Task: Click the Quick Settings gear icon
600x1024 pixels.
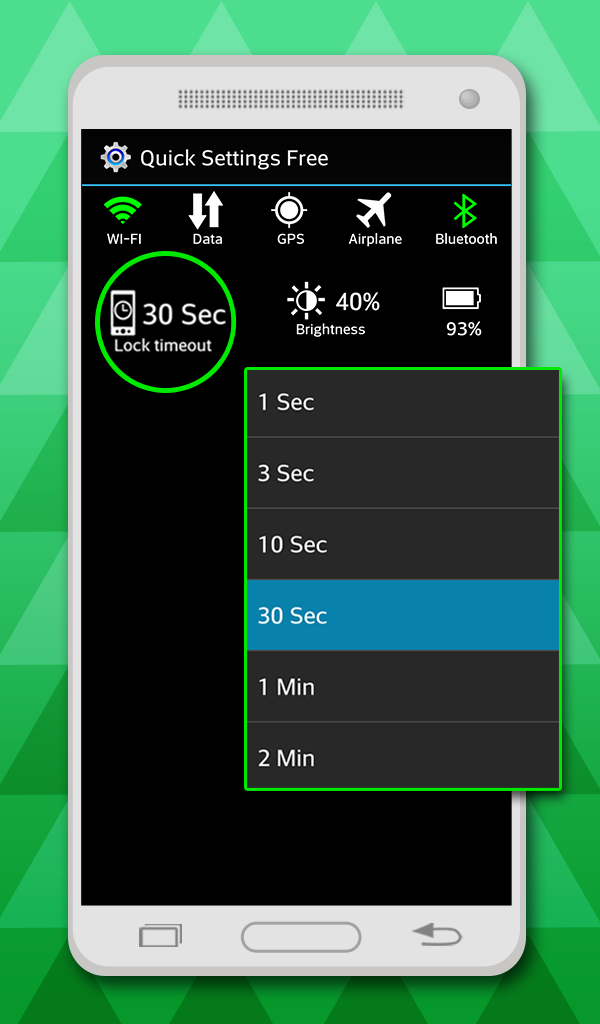Action: [116, 157]
